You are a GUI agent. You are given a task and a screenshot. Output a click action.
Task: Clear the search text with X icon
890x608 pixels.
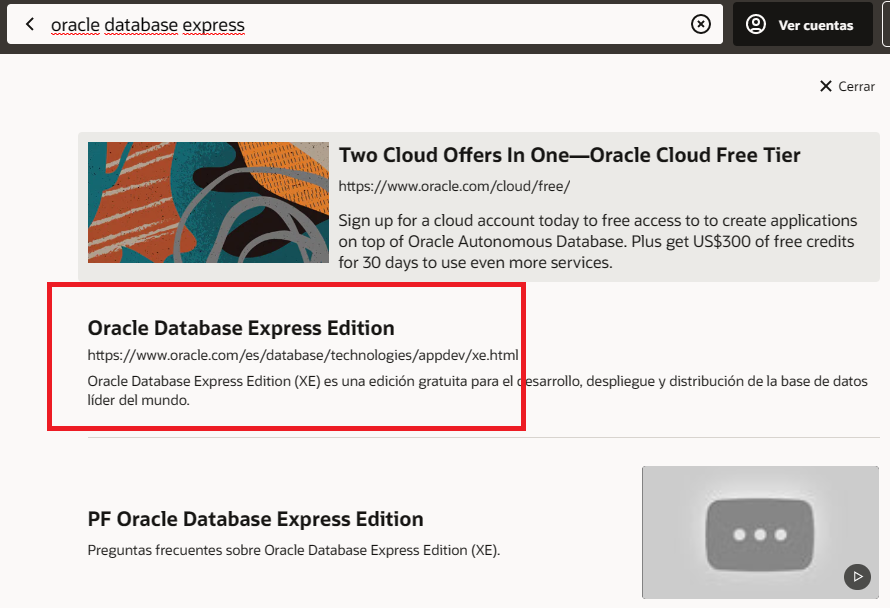[x=700, y=24]
